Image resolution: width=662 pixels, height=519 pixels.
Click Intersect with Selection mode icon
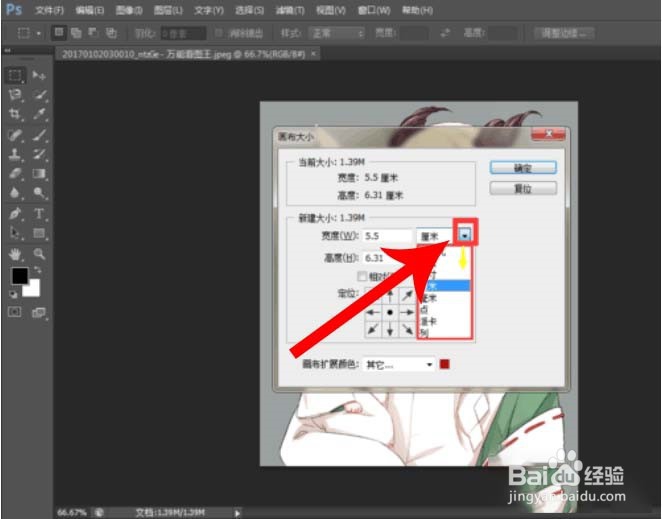click(x=111, y=33)
